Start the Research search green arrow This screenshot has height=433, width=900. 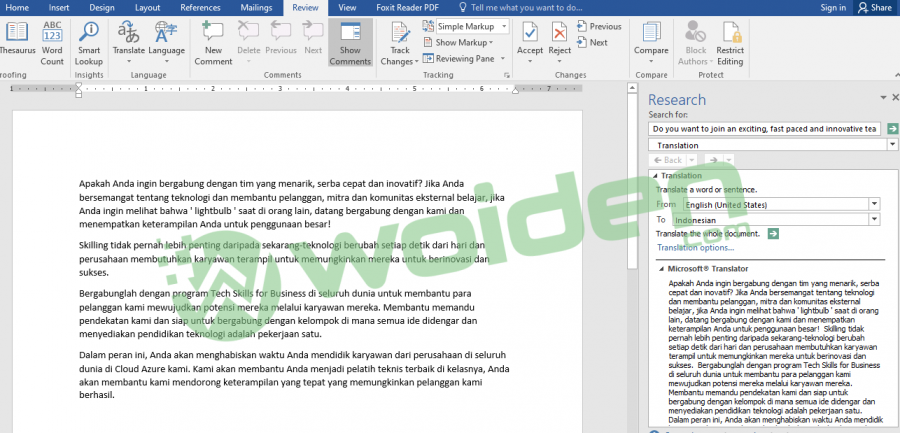tap(893, 129)
